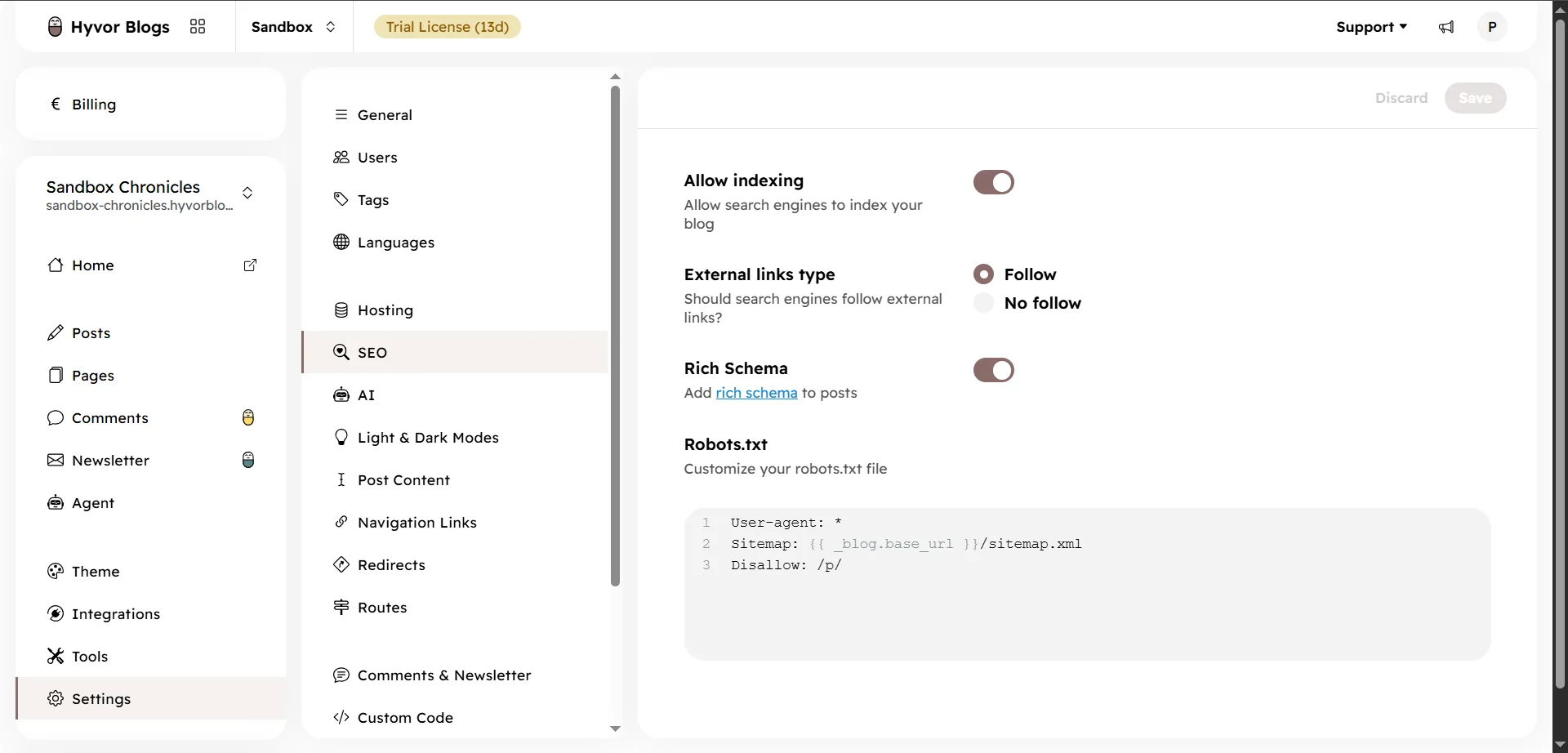Image resolution: width=1568 pixels, height=753 pixels.
Task: Open the Sandbox organization switcher
Action: coord(294,27)
